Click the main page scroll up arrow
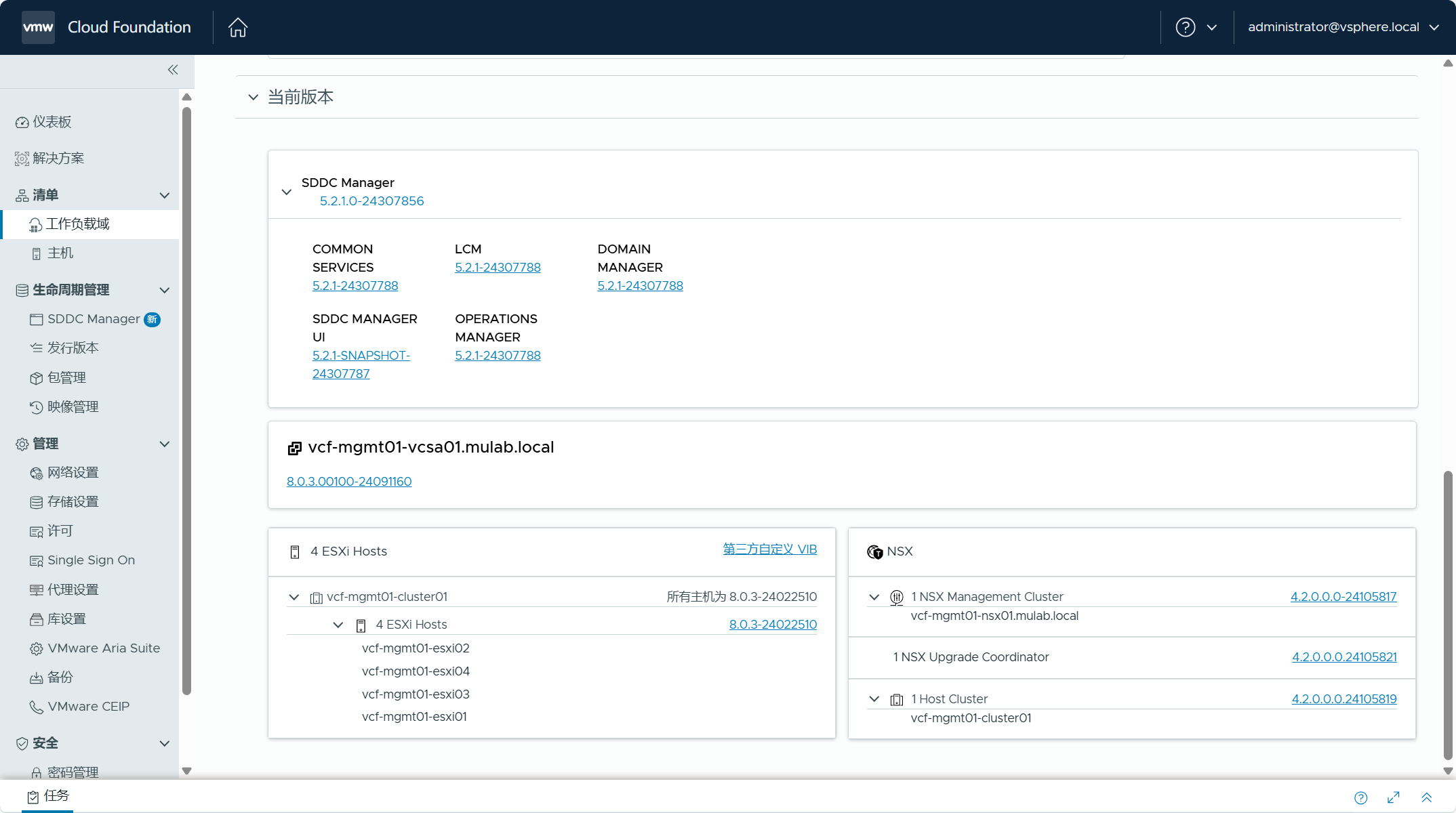The width and height of the screenshot is (1456, 813). (x=1448, y=63)
